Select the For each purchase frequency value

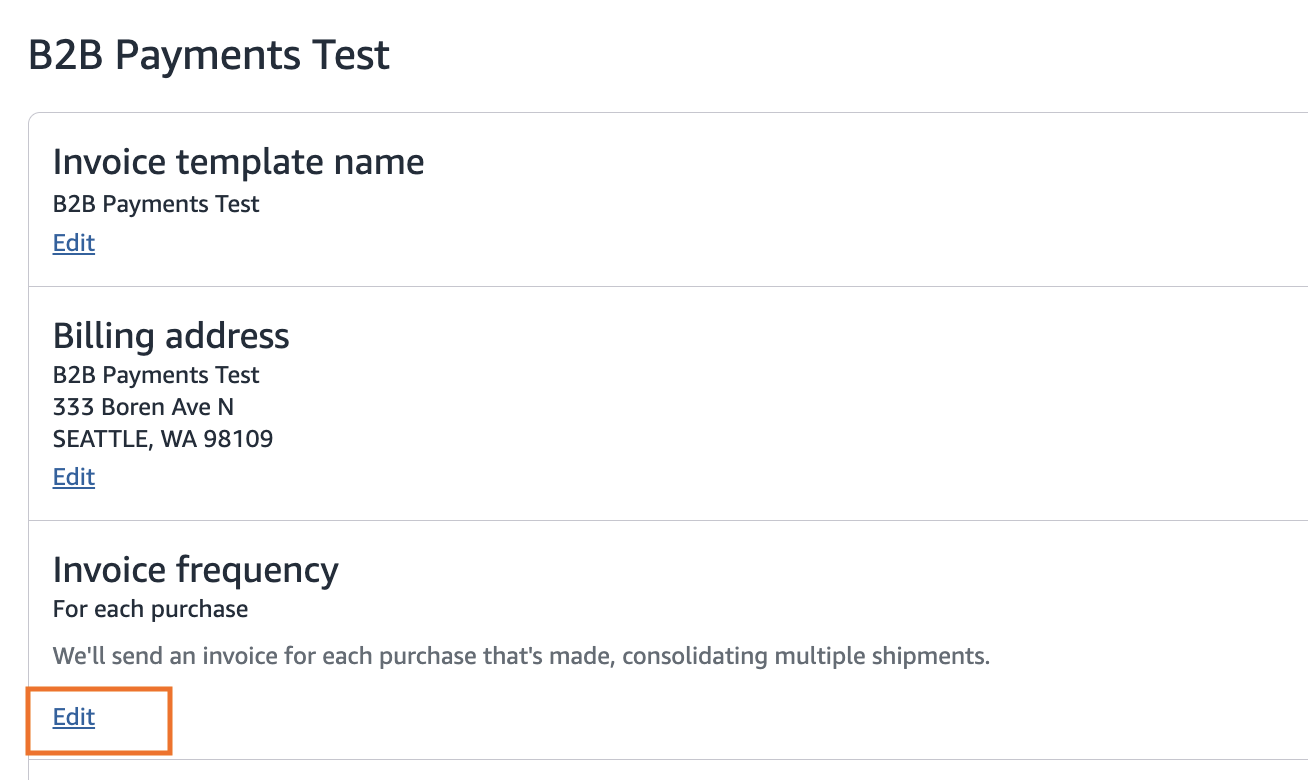coord(149,609)
